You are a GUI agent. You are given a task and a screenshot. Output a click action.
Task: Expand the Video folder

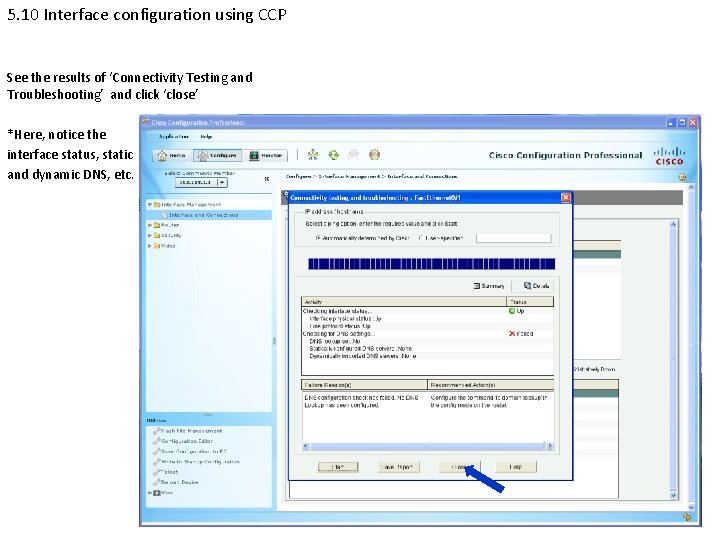[x=150, y=246]
